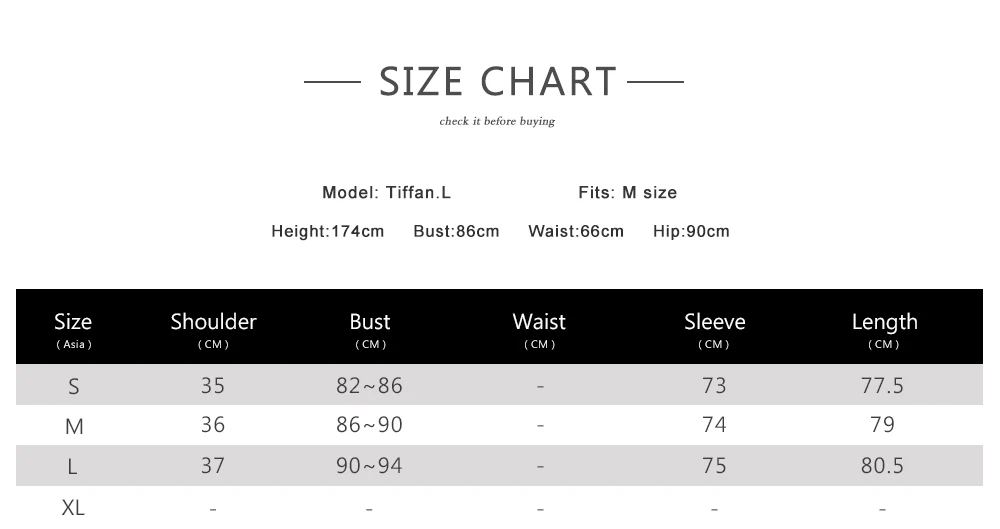Click the Length column header
The height and width of the screenshot is (529, 1000).
(885, 329)
